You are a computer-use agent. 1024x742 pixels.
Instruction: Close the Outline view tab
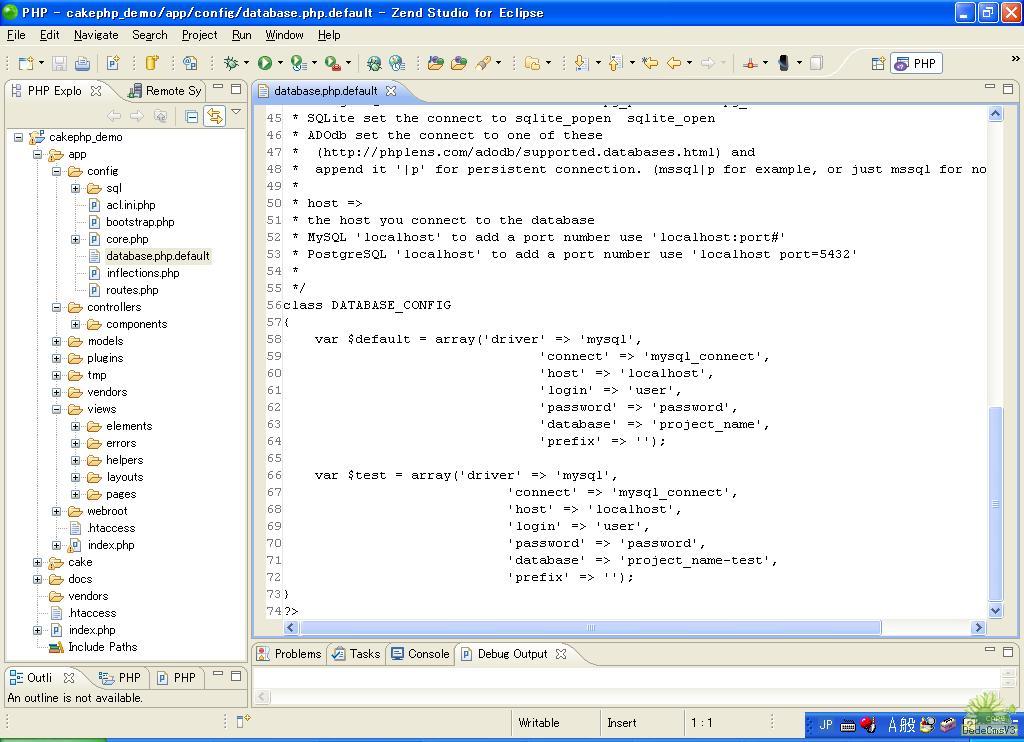click(x=69, y=677)
